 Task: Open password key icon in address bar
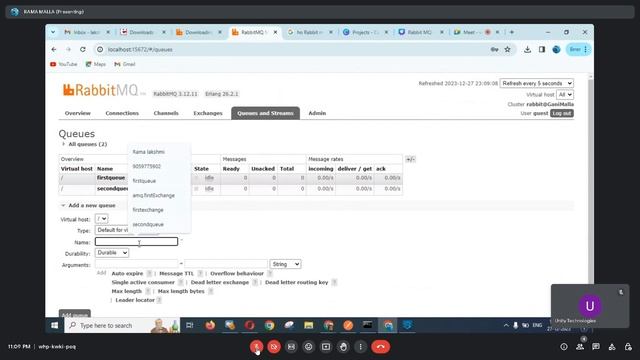pos(494,49)
